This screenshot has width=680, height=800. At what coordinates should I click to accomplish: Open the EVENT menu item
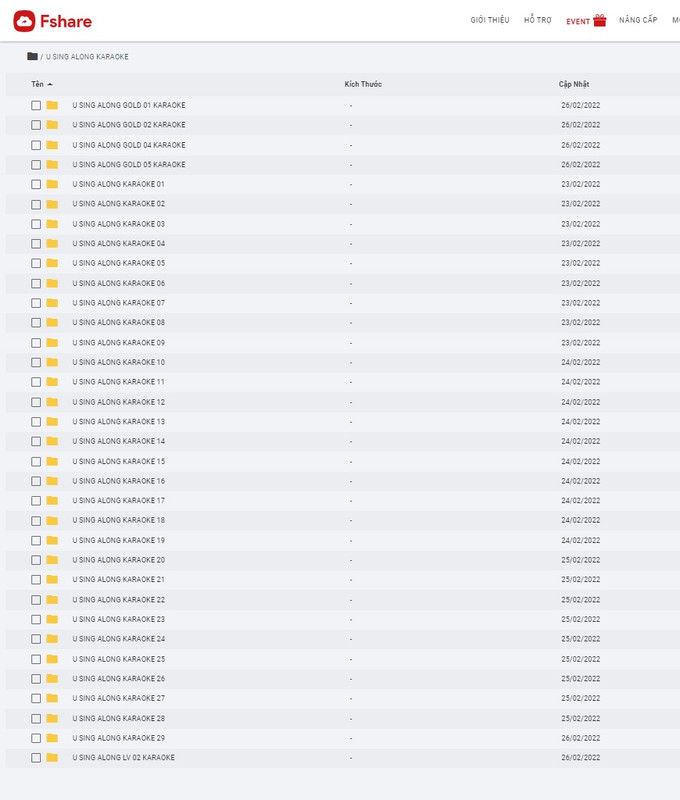(578, 21)
